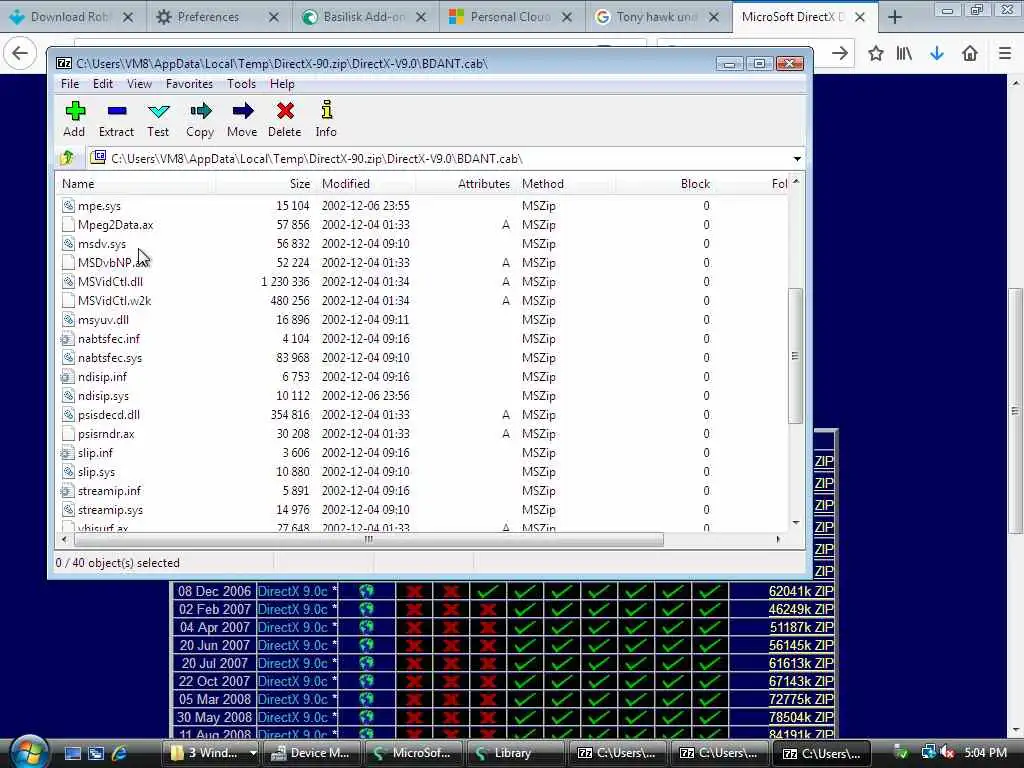The height and width of the screenshot is (768, 1024).
Task: Launch Internet Explorer from quick launch
Action: (x=120, y=753)
